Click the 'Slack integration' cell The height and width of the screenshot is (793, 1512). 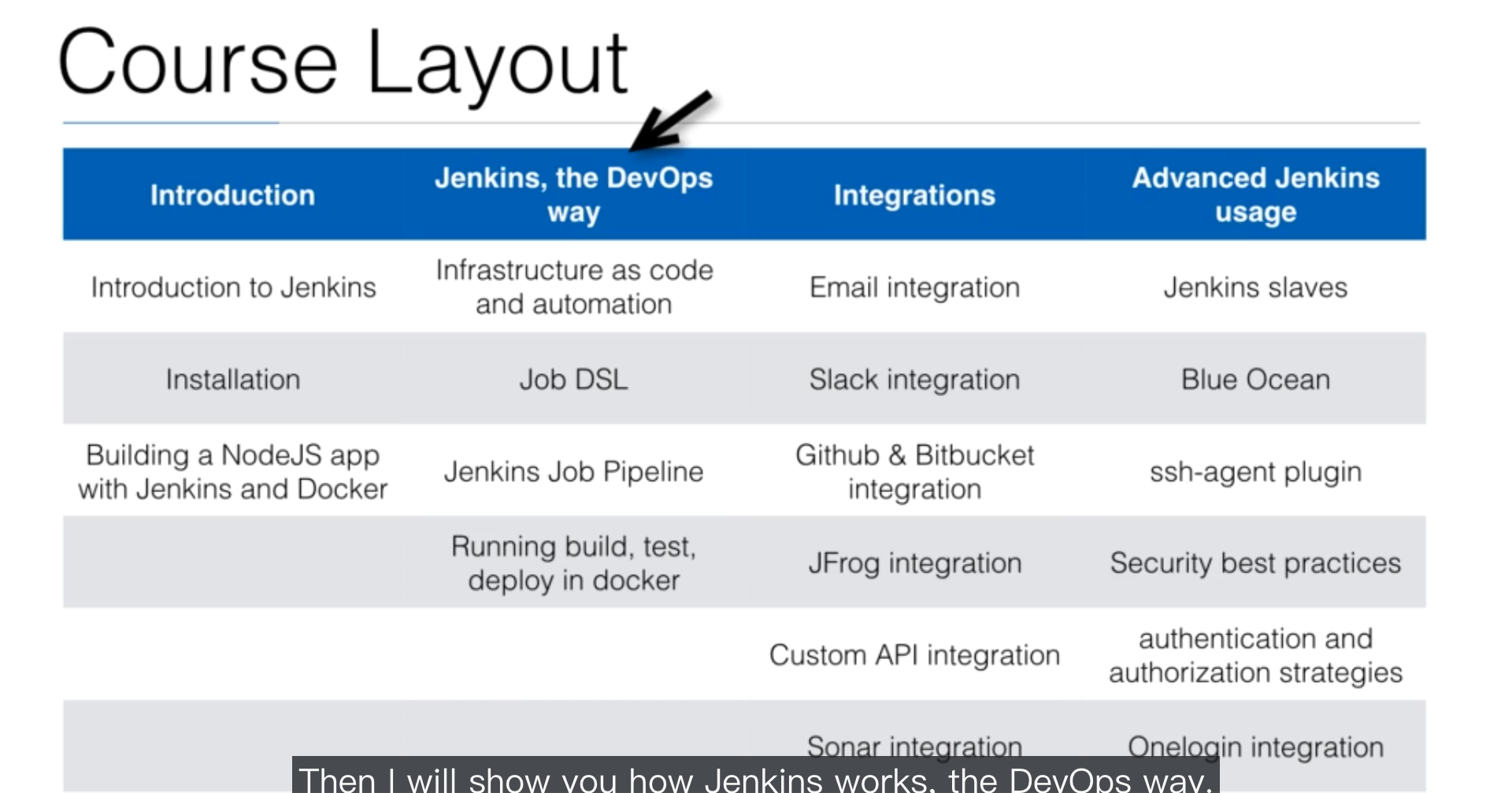(914, 380)
